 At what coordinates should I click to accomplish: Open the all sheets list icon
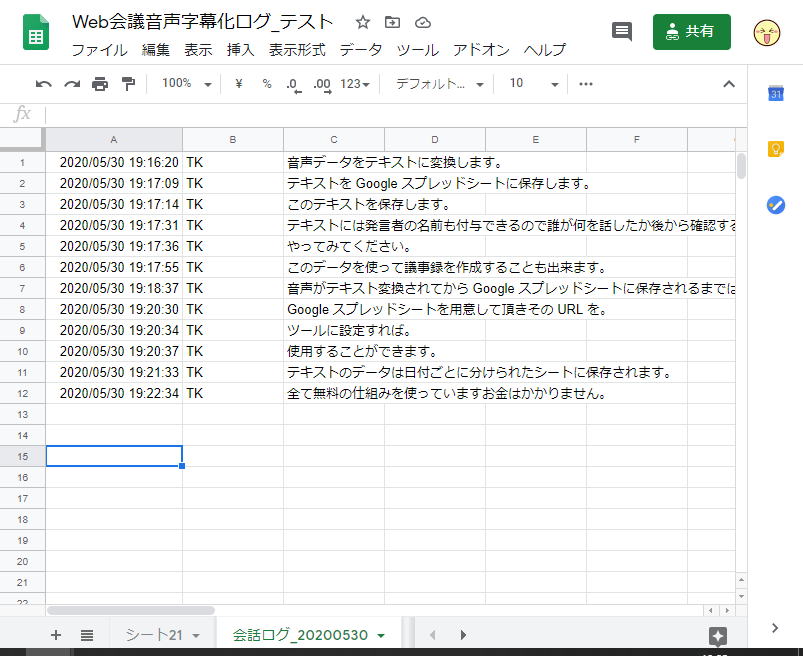[87, 635]
